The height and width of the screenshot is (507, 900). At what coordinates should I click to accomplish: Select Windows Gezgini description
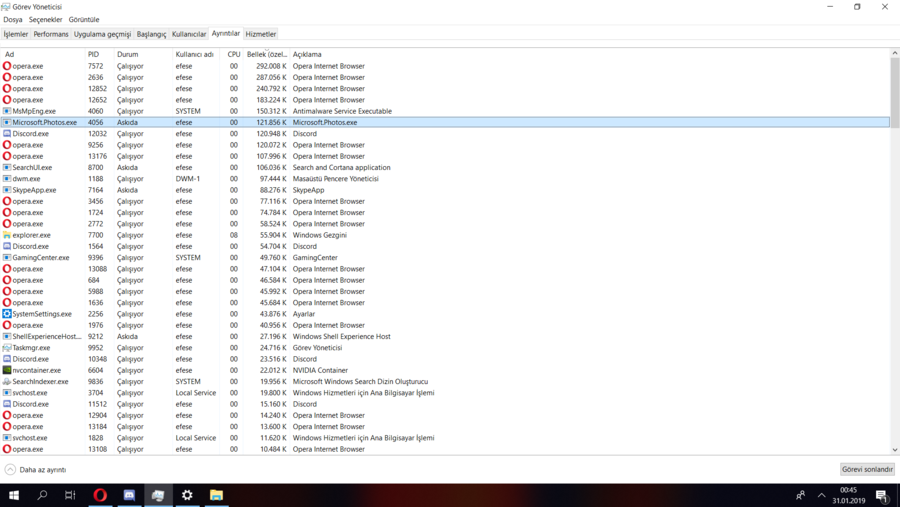pyautogui.click(x=319, y=235)
